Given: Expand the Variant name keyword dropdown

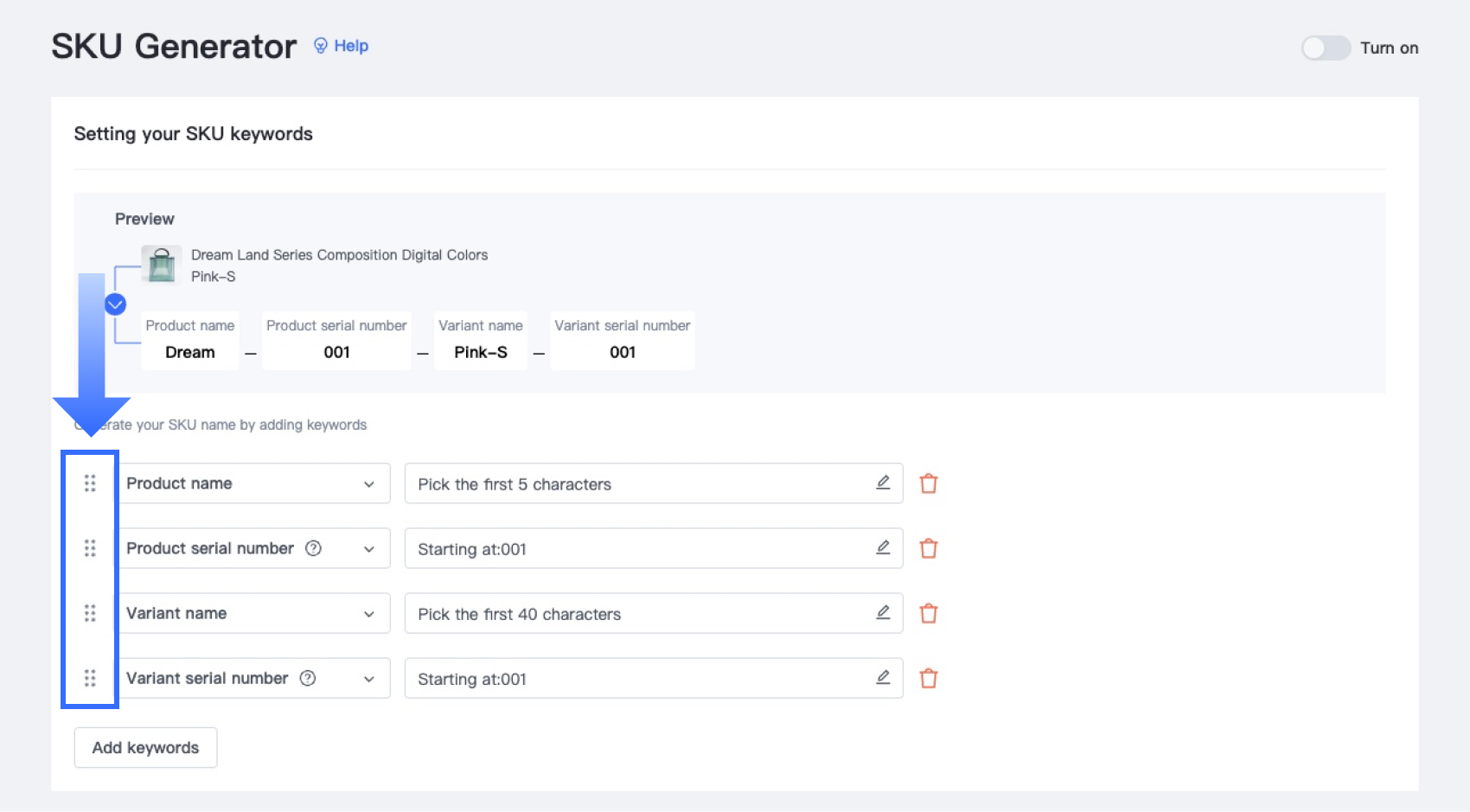Looking at the screenshot, I should coord(369,613).
